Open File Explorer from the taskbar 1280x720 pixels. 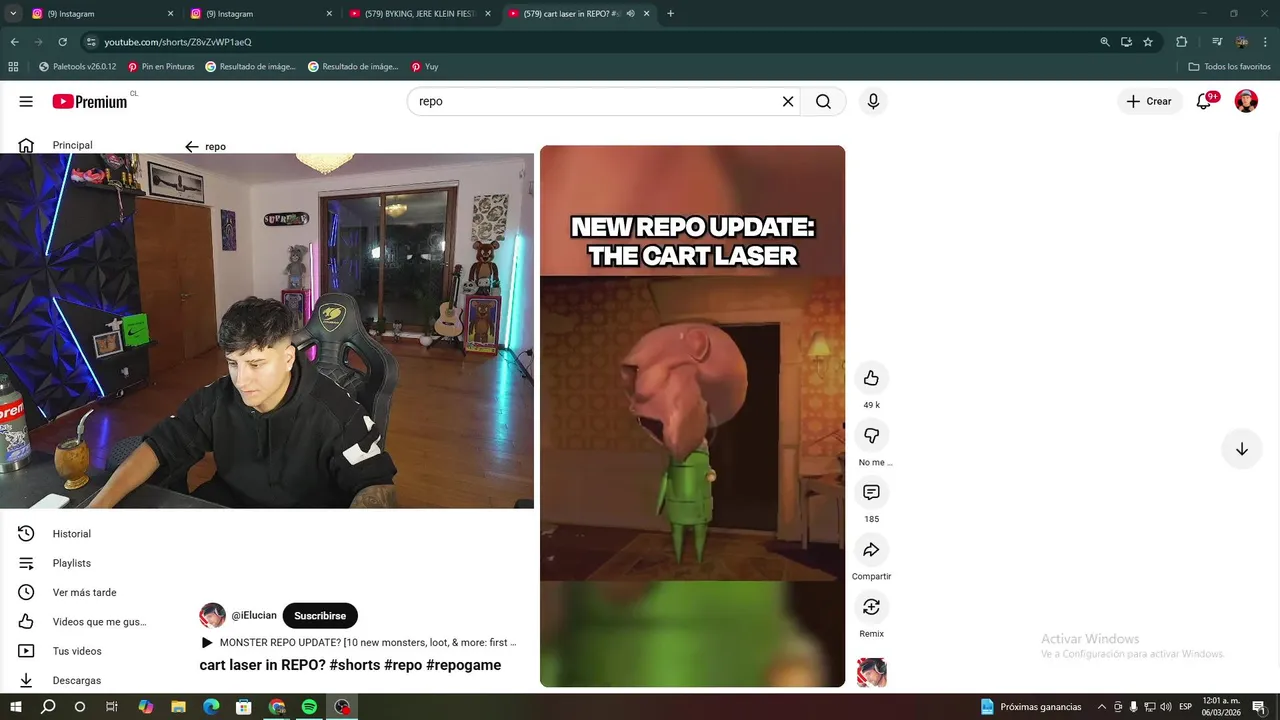pyautogui.click(x=179, y=706)
